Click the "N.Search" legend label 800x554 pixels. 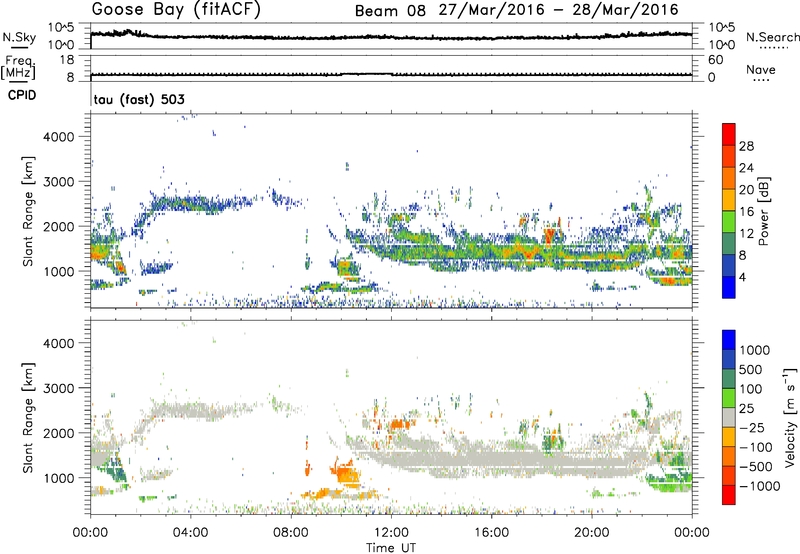(772, 37)
